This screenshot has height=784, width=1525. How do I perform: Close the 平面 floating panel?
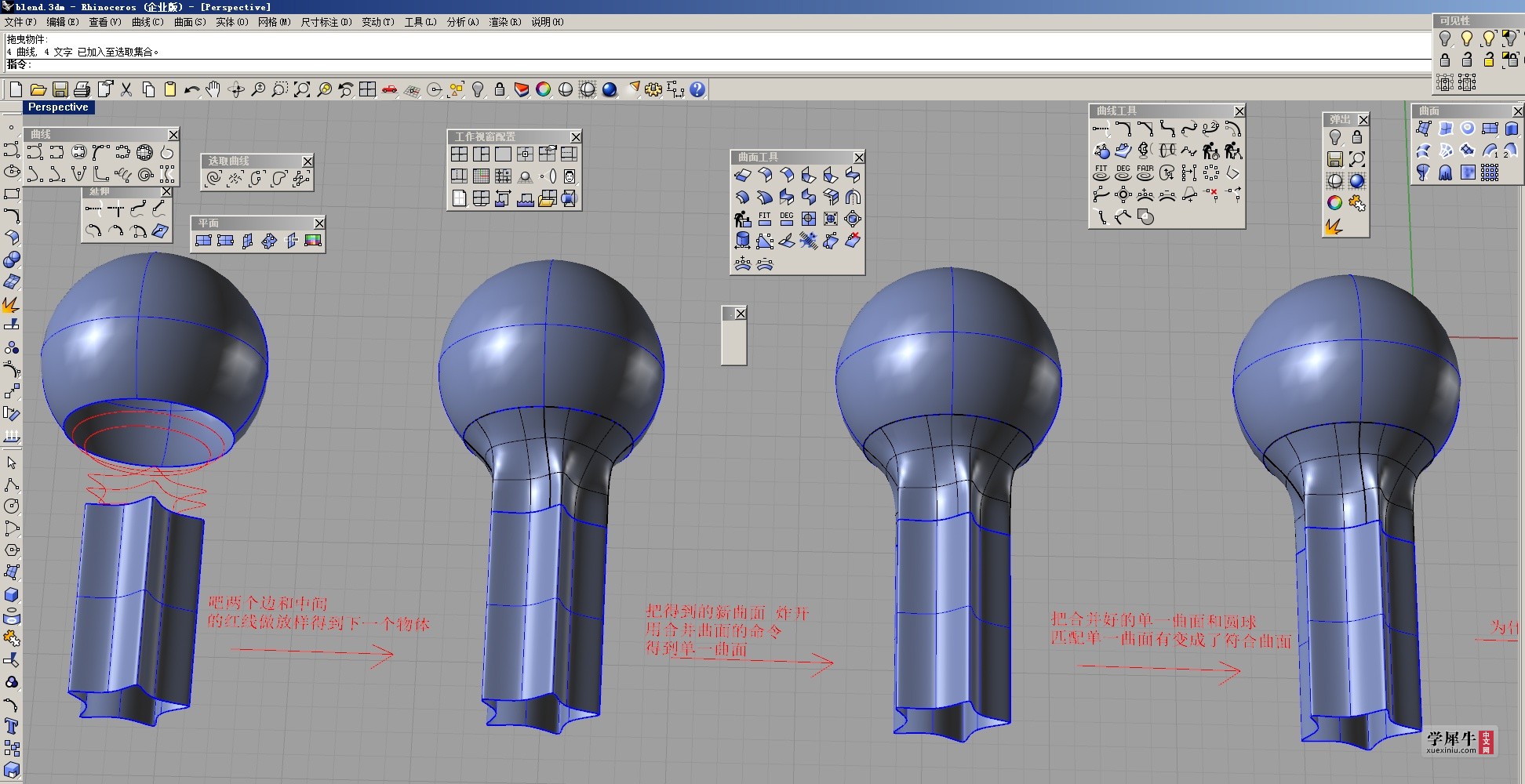click(318, 223)
